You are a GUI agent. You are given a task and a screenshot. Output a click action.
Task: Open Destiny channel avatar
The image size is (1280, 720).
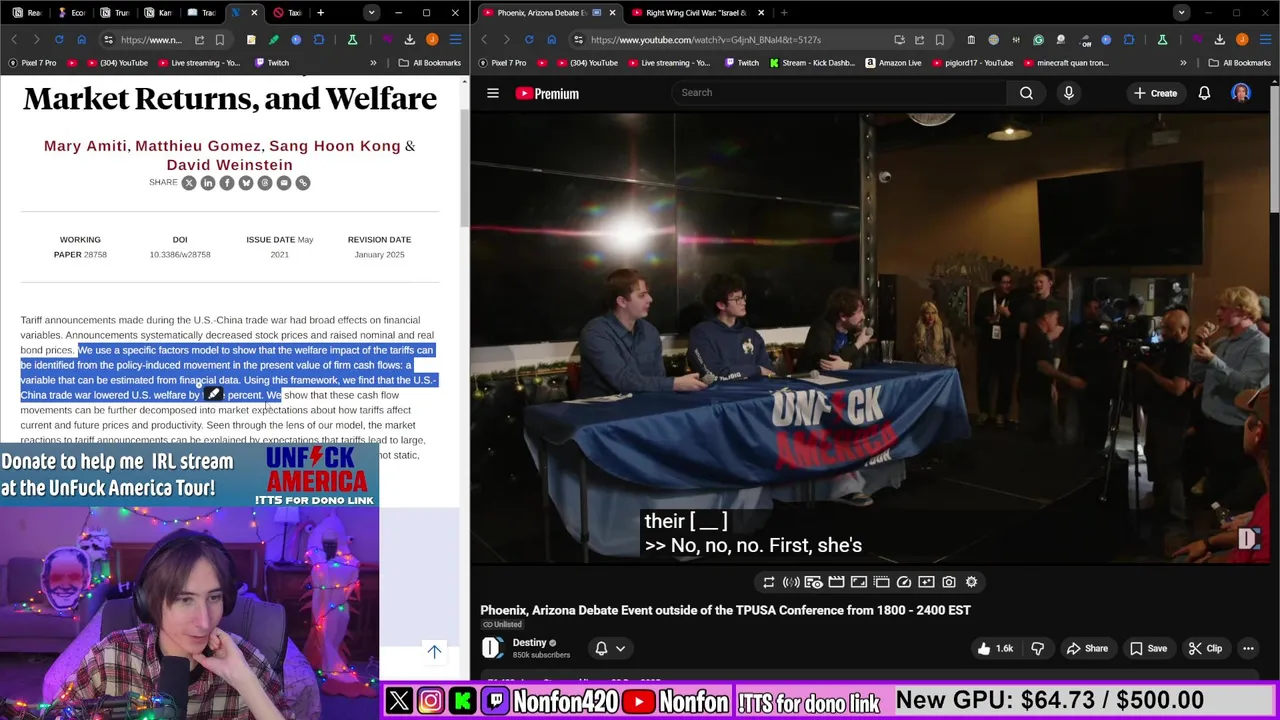(491, 648)
